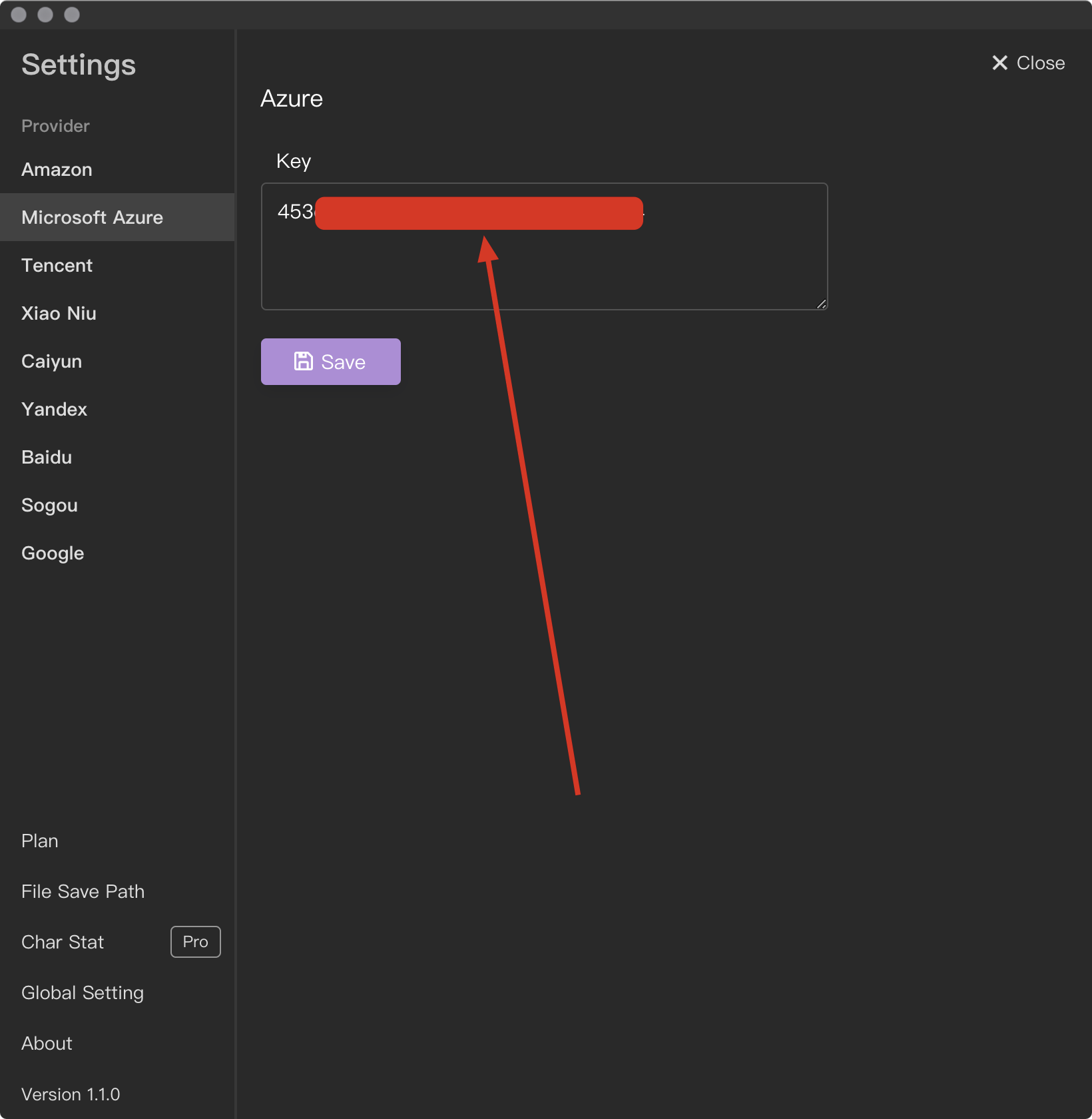Open Xiao Niu provider settings
The height and width of the screenshot is (1119, 1092).
[x=59, y=313]
